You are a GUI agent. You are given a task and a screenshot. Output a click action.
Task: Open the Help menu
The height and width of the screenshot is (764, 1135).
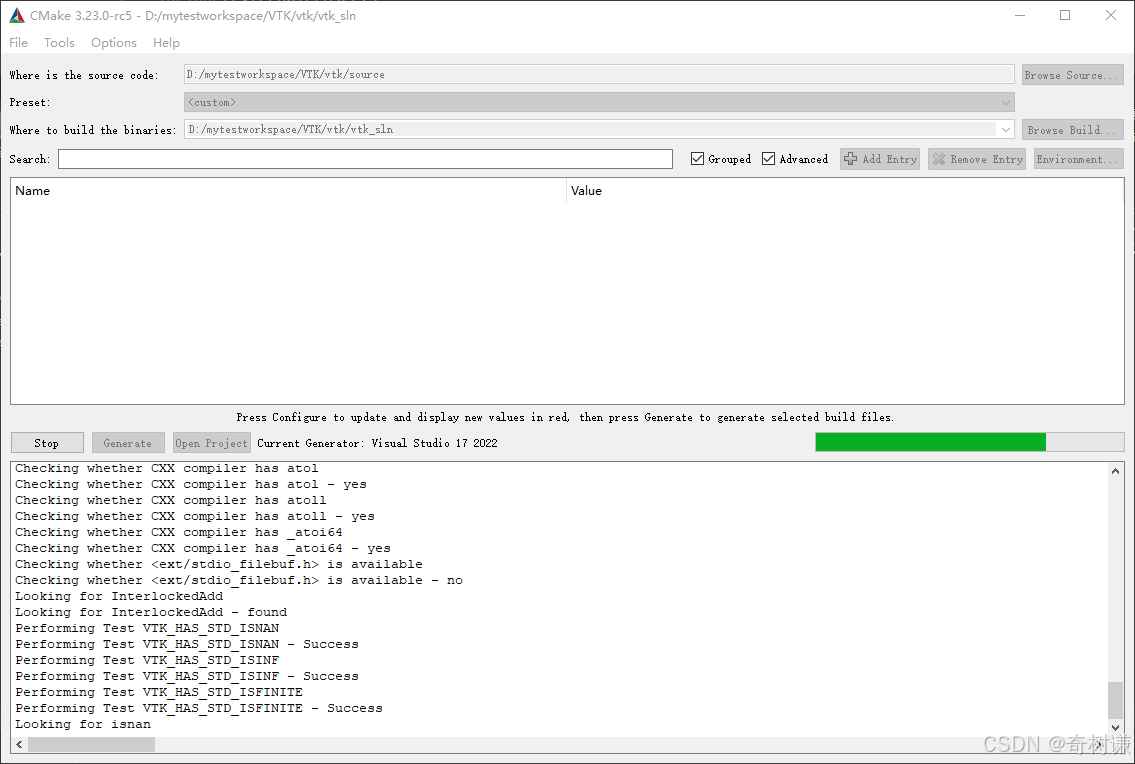(166, 43)
